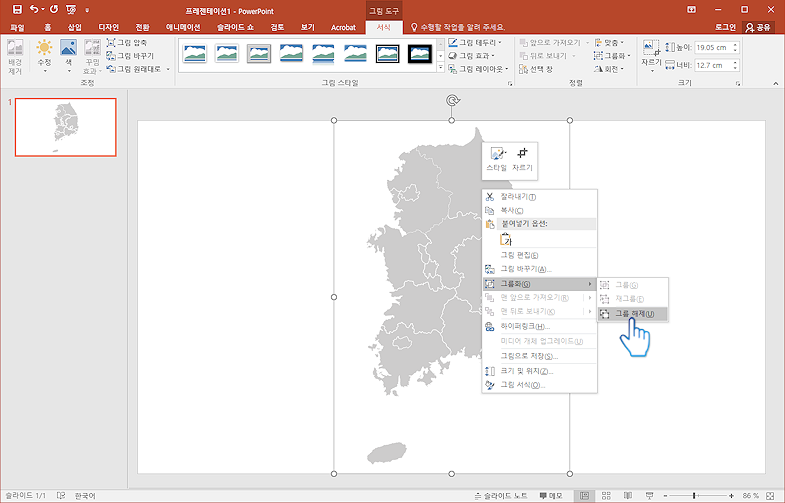
Task: Click the 높이 (height) input field
Action: tap(713, 48)
